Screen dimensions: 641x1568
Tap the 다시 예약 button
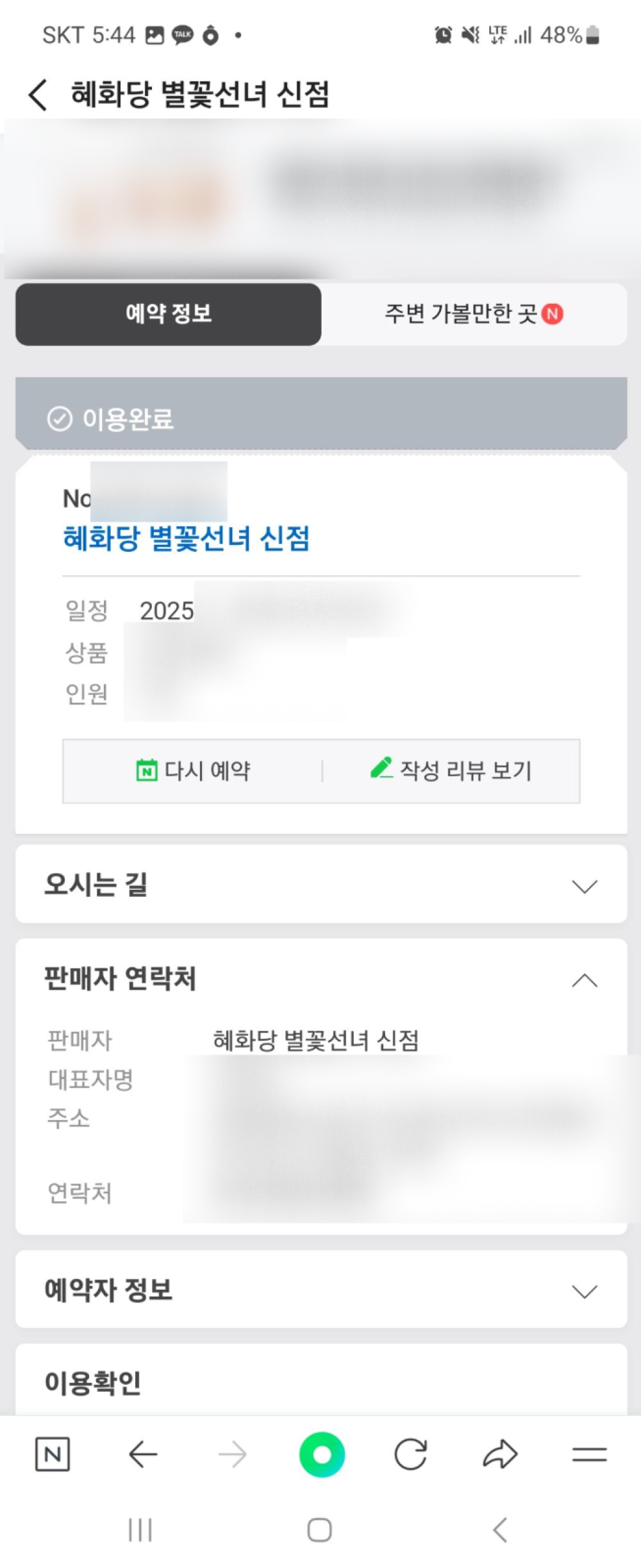click(x=194, y=771)
